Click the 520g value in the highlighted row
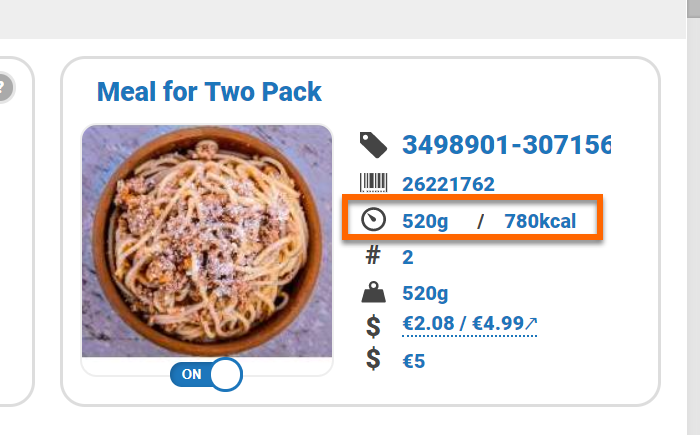 pos(425,221)
